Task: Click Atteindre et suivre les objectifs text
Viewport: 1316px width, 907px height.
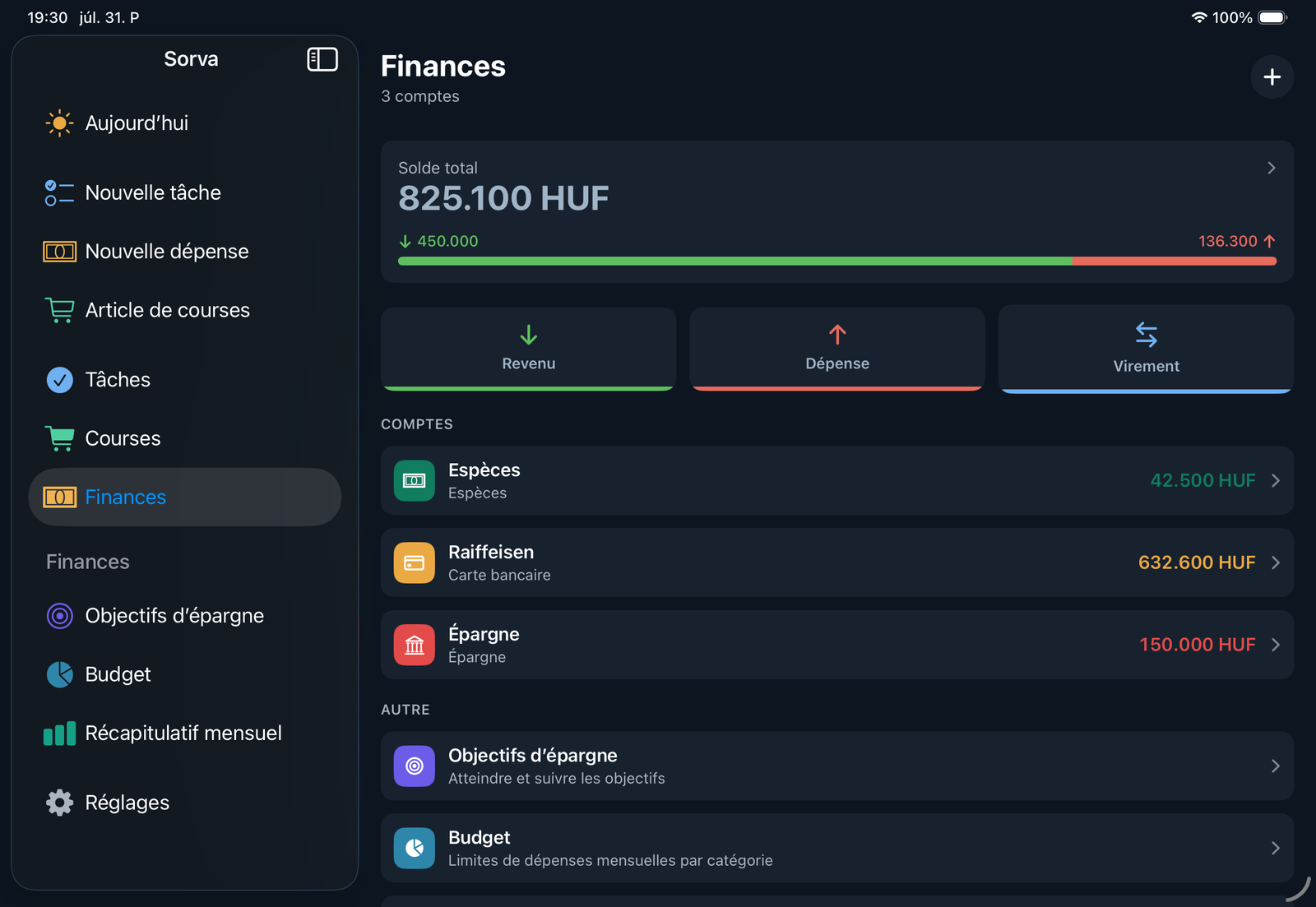Action: [557, 779]
